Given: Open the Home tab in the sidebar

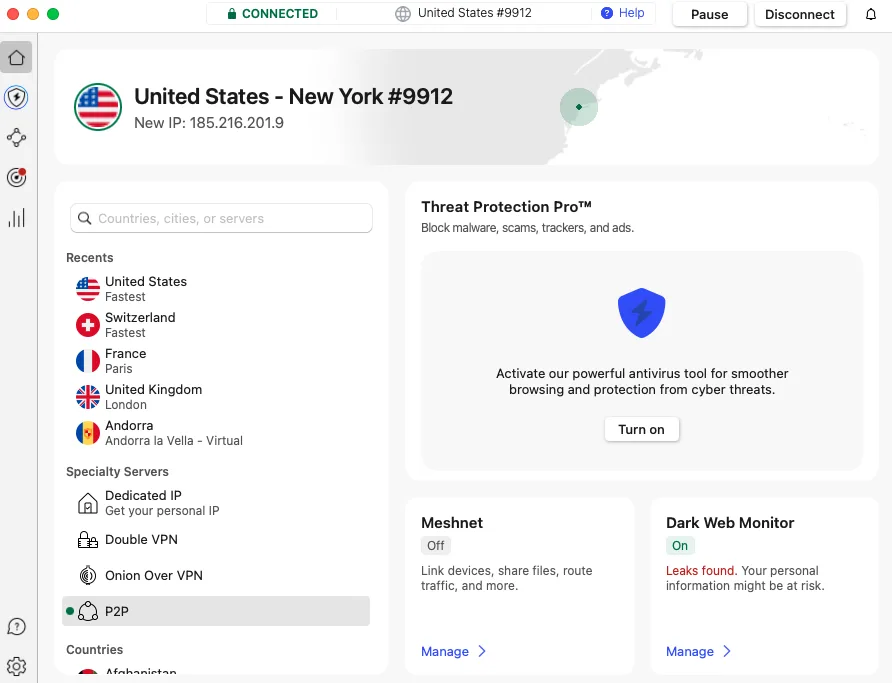Looking at the screenshot, I should coord(16,57).
